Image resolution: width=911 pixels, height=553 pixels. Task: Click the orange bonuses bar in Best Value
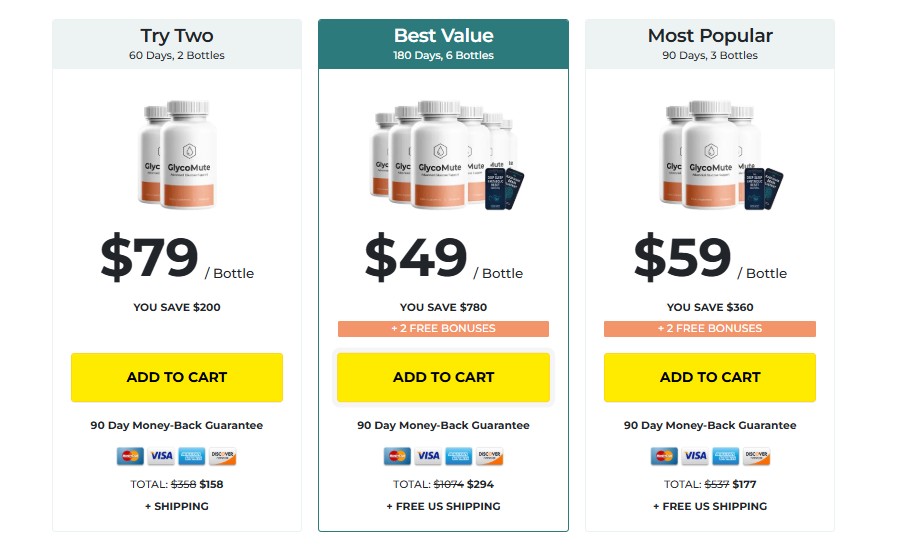pyautogui.click(x=443, y=329)
